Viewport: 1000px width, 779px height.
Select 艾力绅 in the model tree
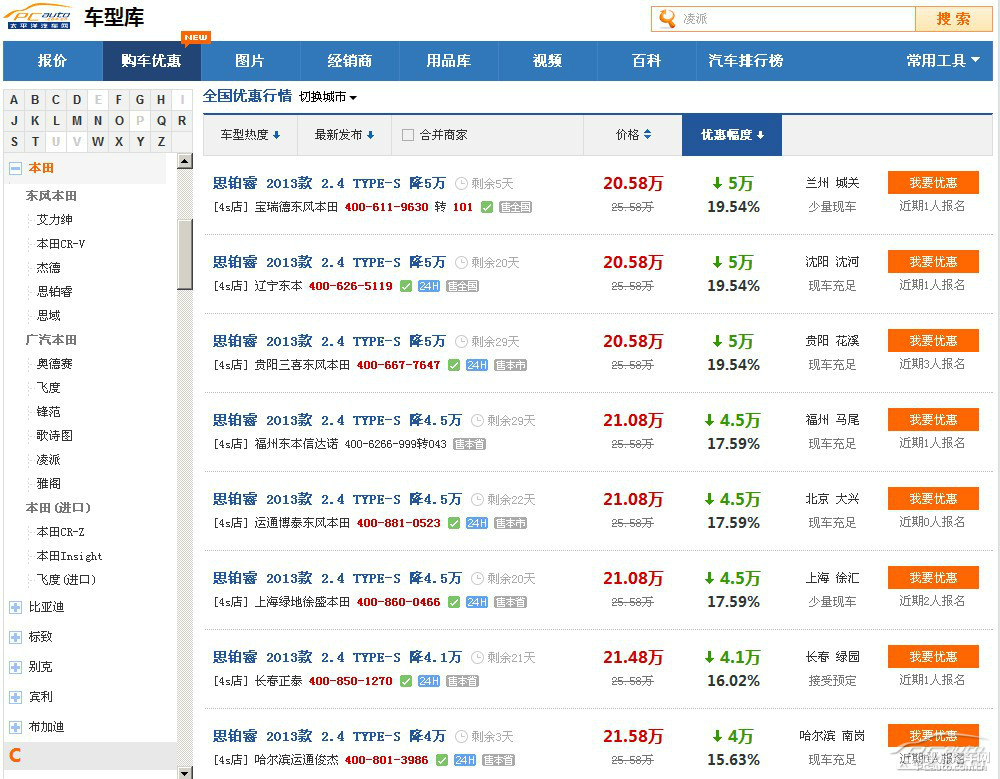(54, 220)
